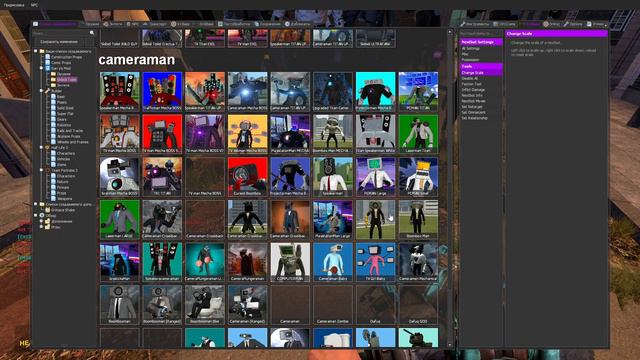
Task: Spawn the Cameraman Baby icon
Action: [333, 262]
